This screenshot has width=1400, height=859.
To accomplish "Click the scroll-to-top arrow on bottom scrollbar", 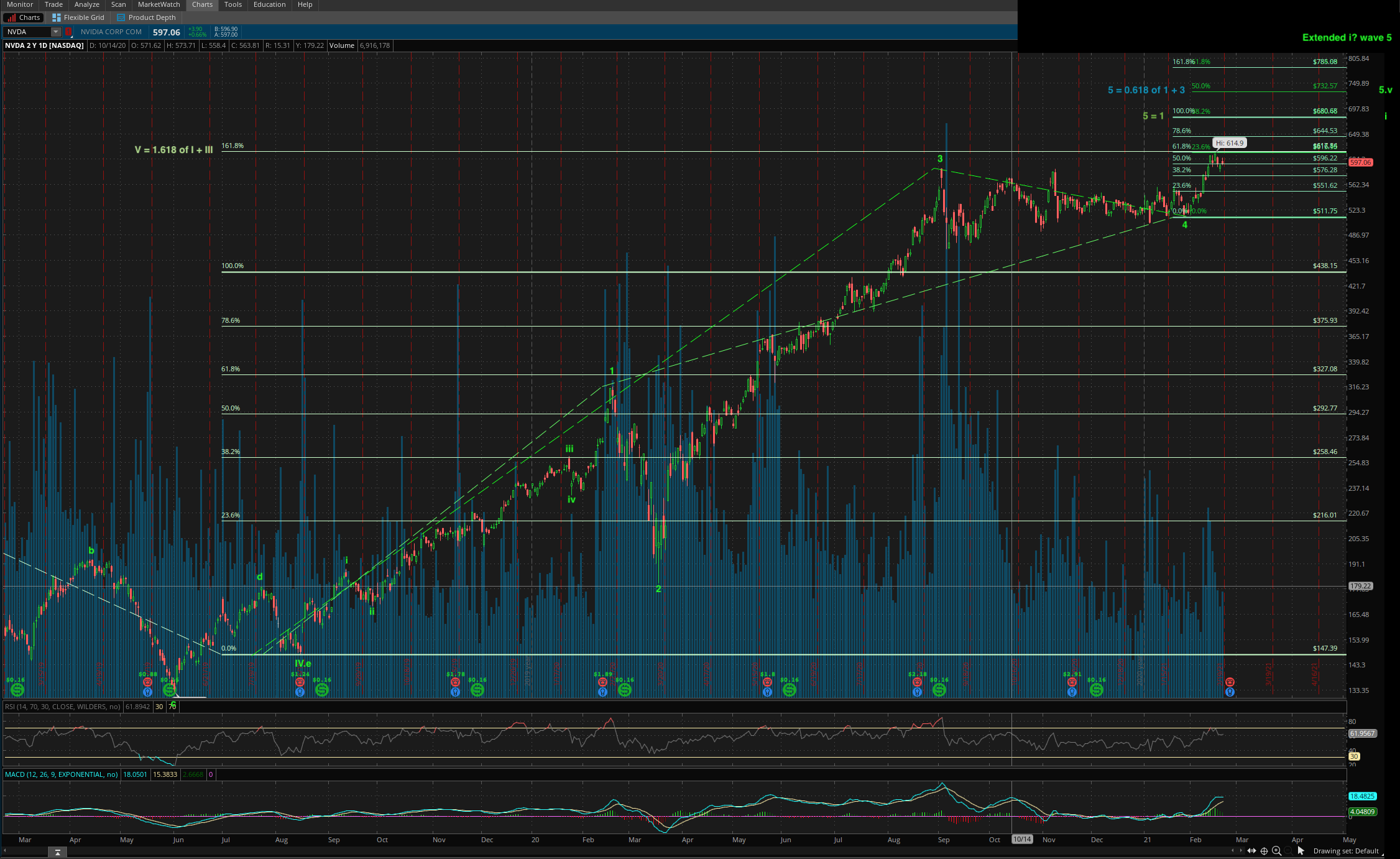I will 57,852.
